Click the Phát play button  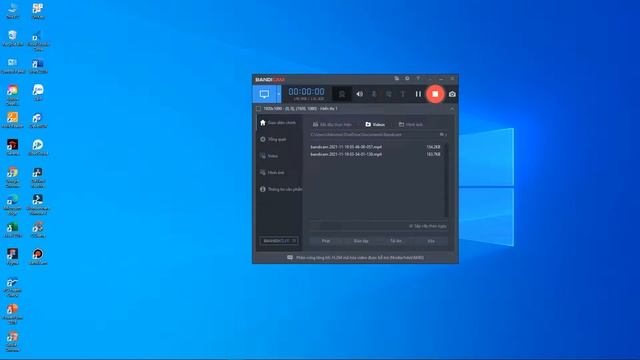click(x=326, y=241)
